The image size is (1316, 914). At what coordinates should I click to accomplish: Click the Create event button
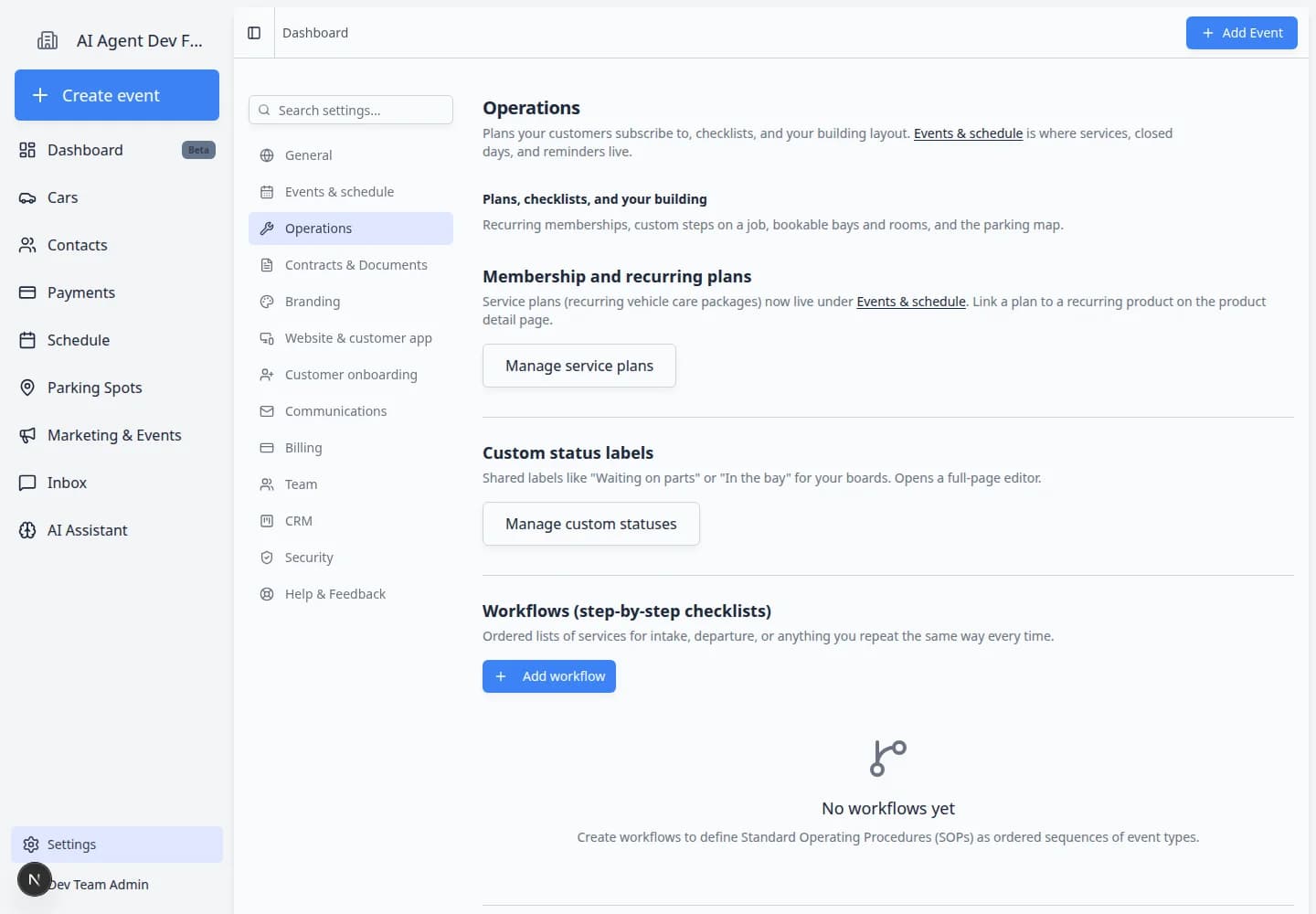coord(117,95)
